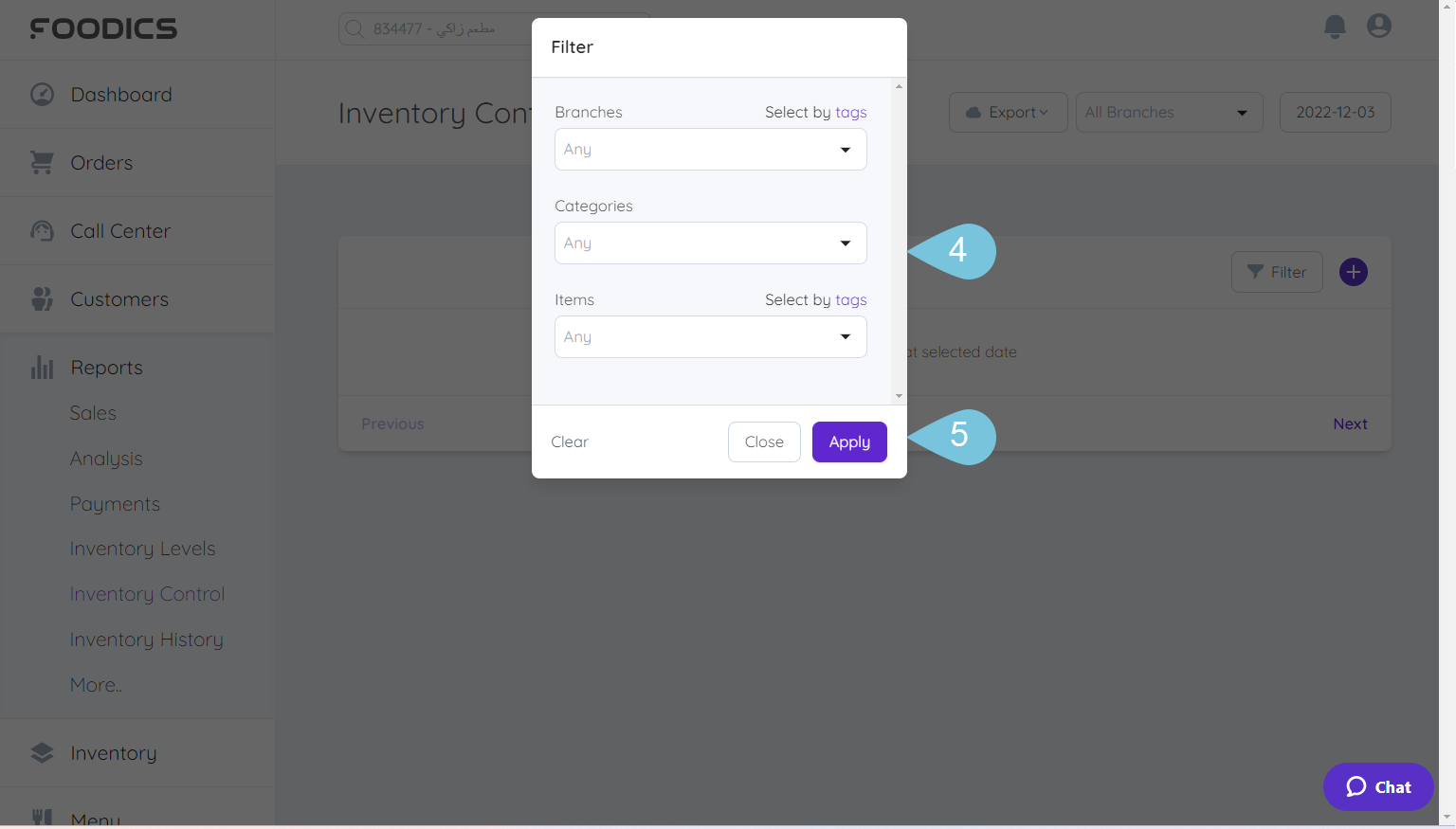Open the Export dropdown
The width and height of the screenshot is (1456, 829).
coord(1008,112)
